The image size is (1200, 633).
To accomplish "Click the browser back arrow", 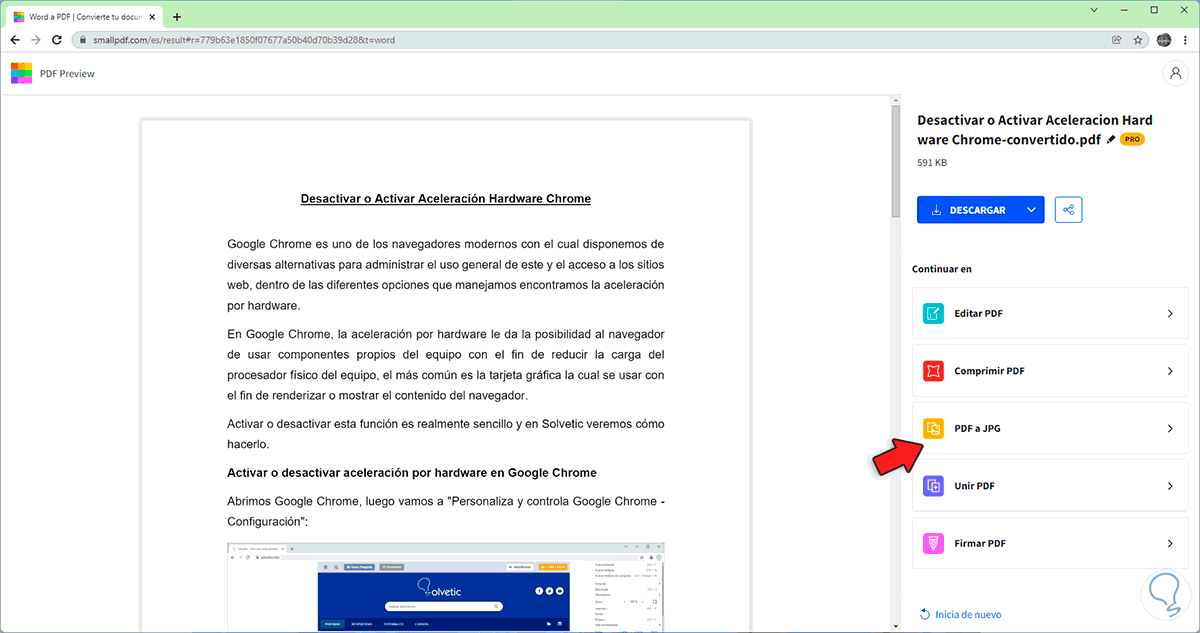I will [x=14, y=40].
